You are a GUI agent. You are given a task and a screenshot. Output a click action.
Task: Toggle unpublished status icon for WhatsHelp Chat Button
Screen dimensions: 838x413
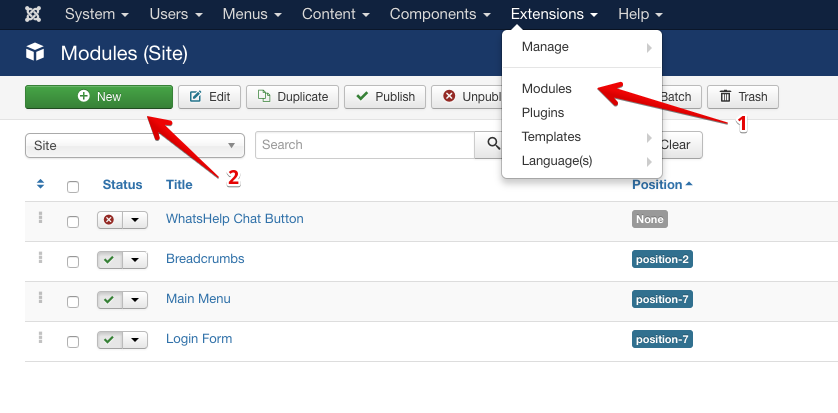pos(110,220)
